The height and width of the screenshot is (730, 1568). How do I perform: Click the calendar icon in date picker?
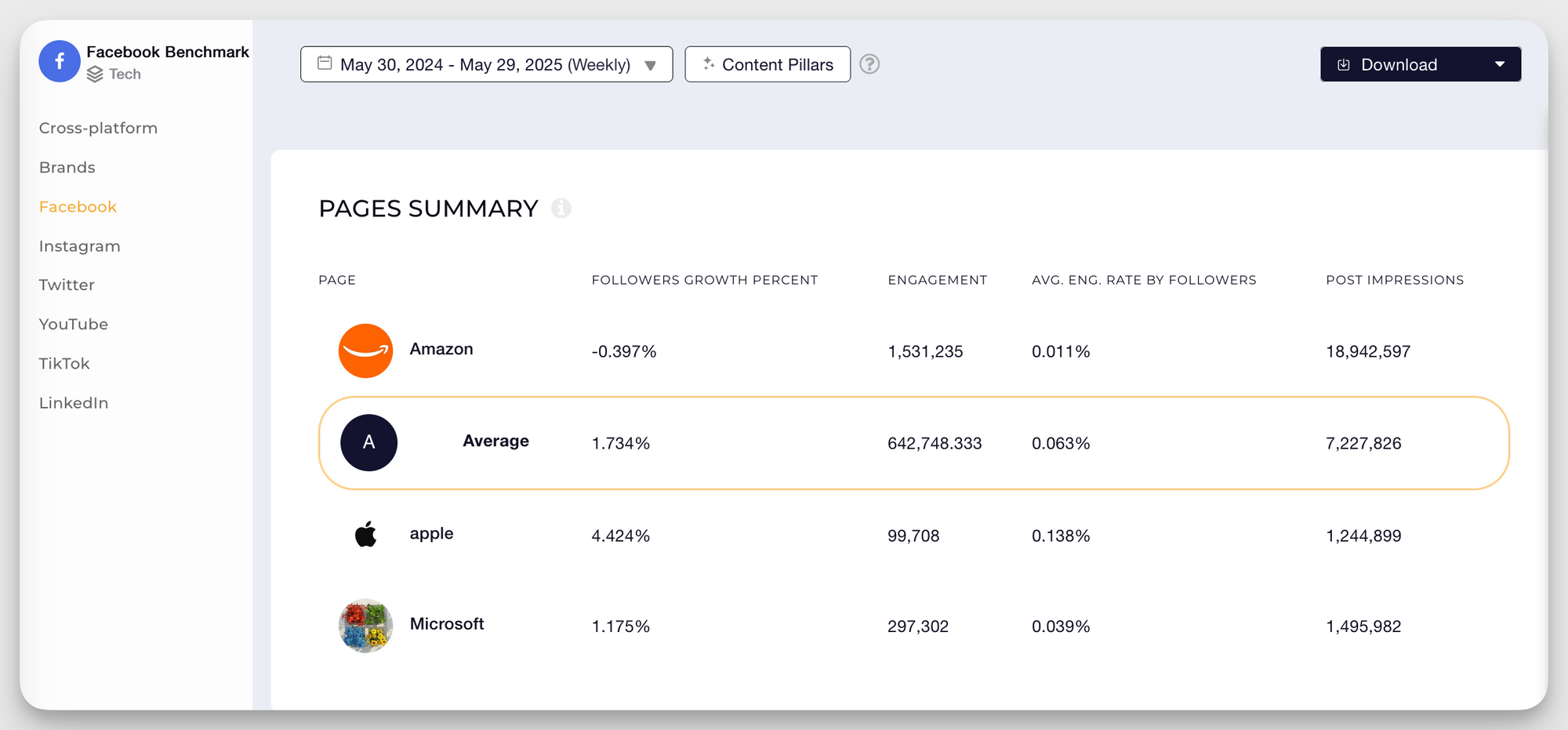[x=325, y=63]
